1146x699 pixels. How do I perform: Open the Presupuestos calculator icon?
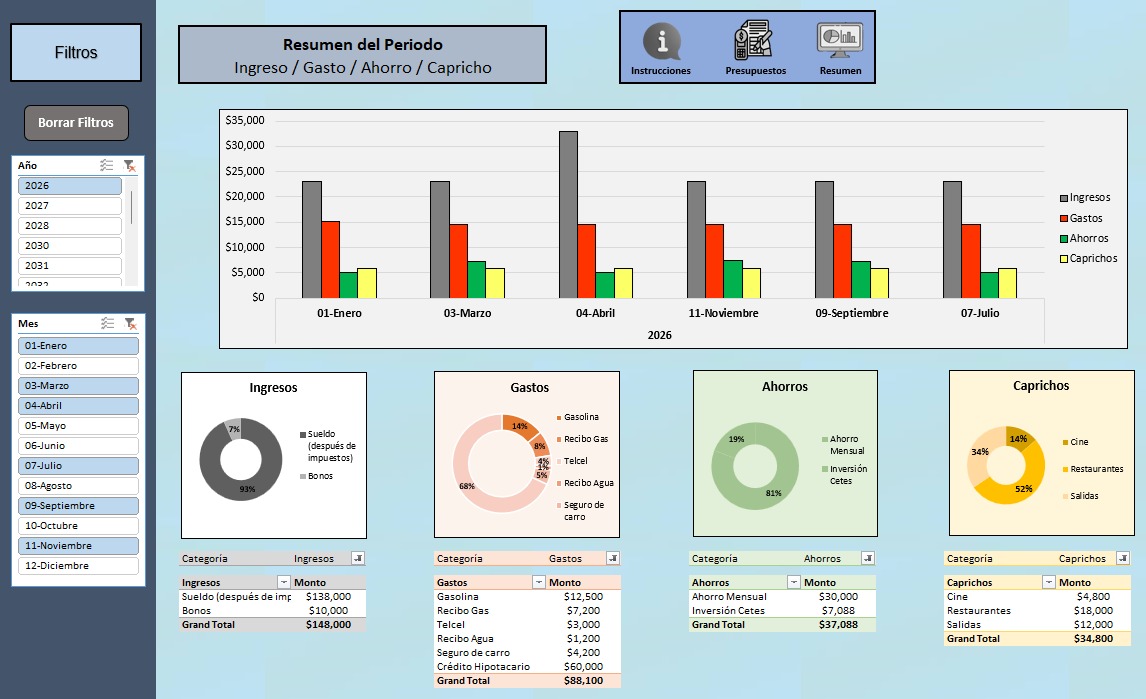pyautogui.click(x=754, y=42)
